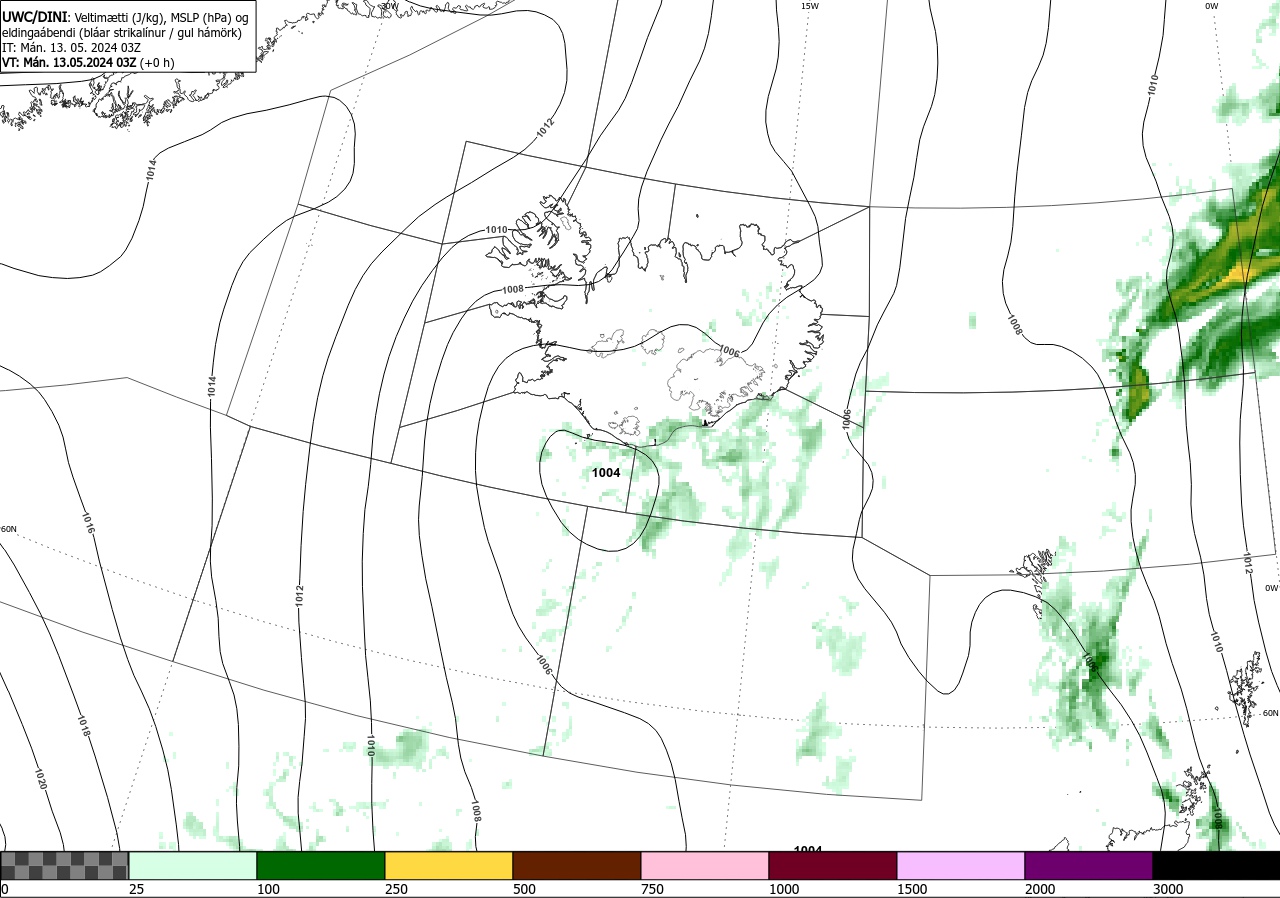Click the gray checkered legend swatch
The image size is (1280, 898).
coord(64,865)
